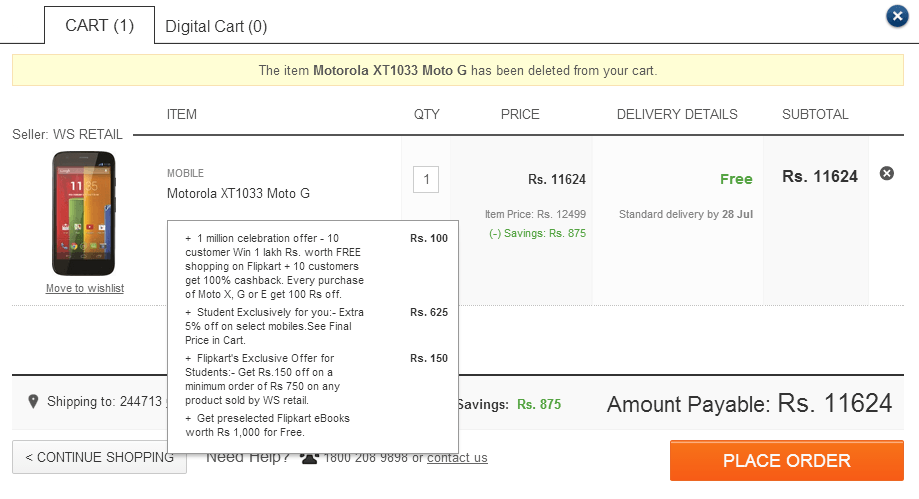Remove Moto G item using gray X icon
919x499 pixels.
(x=887, y=173)
